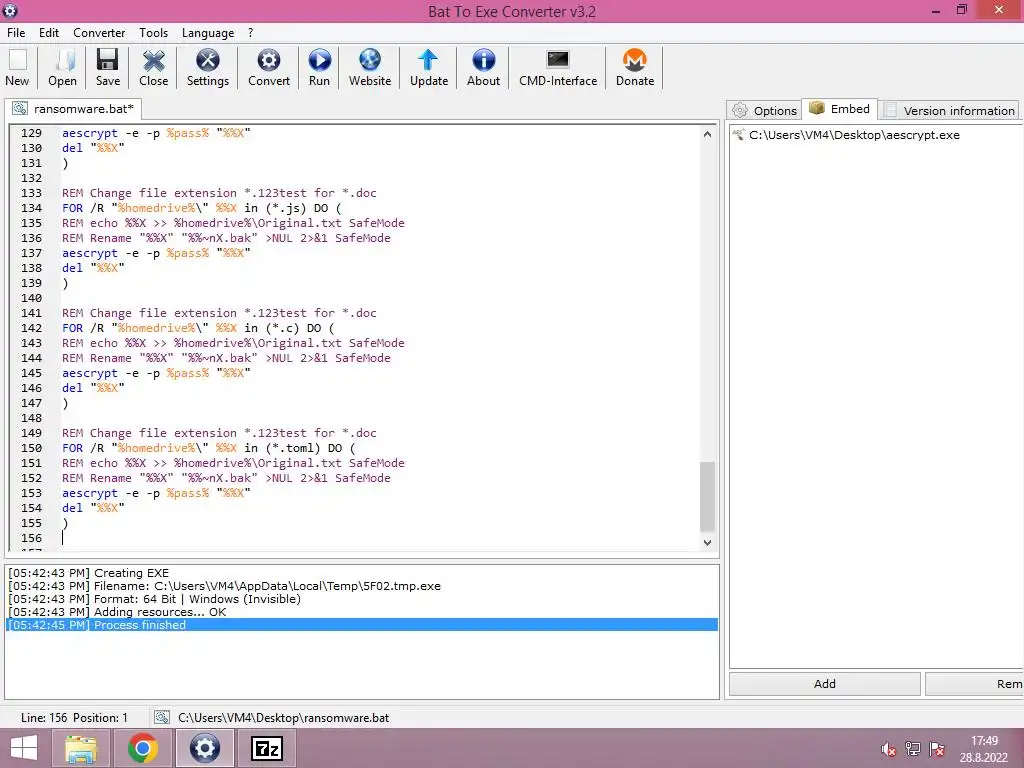Screen dimensions: 1024x768
Task: Click the partially visible Remove button
Action: coord(974,684)
